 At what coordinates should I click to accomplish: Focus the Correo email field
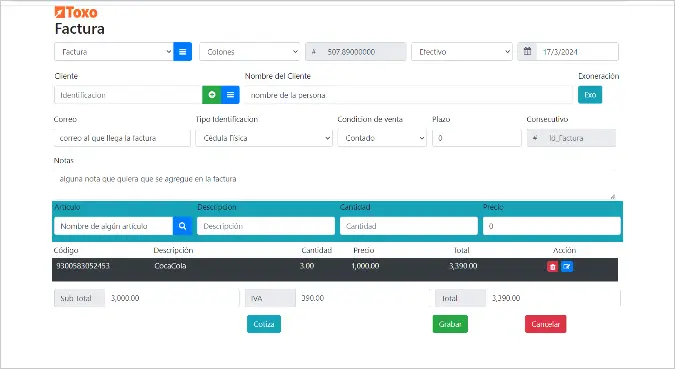click(x=122, y=138)
